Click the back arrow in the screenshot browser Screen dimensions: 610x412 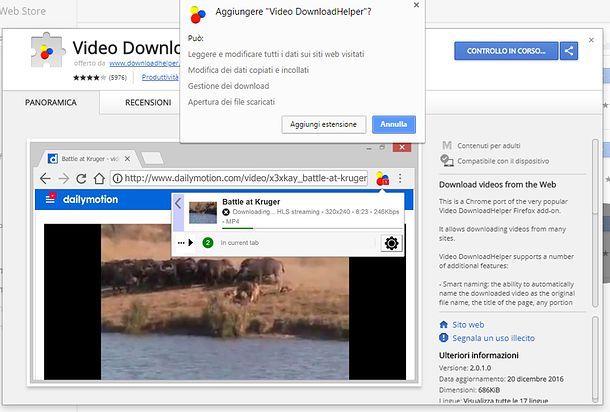pyautogui.click(x=46, y=179)
